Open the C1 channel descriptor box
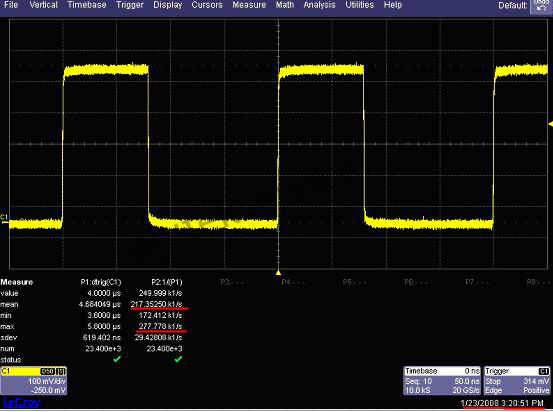Viewport: 553px width, 412px height. click(x=34, y=381)
